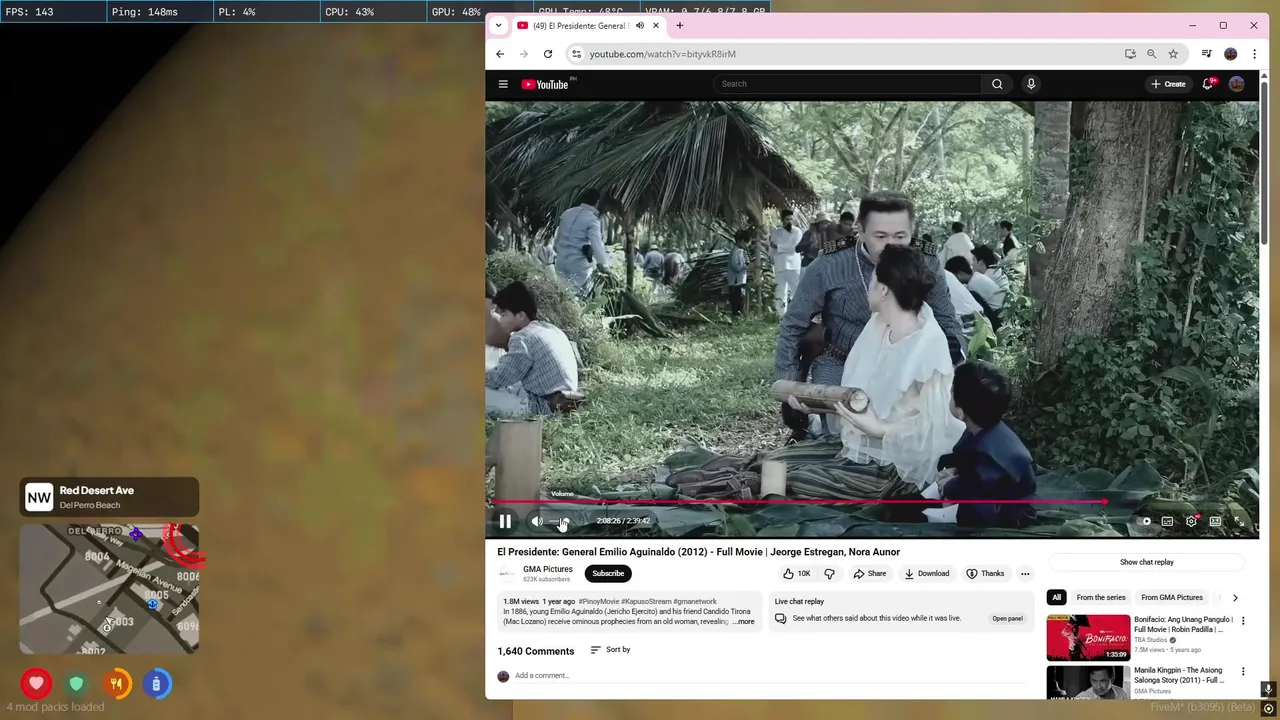Go forward in the browser
The width and height of the screenshot is (1280, 720).
coord(524,54)
